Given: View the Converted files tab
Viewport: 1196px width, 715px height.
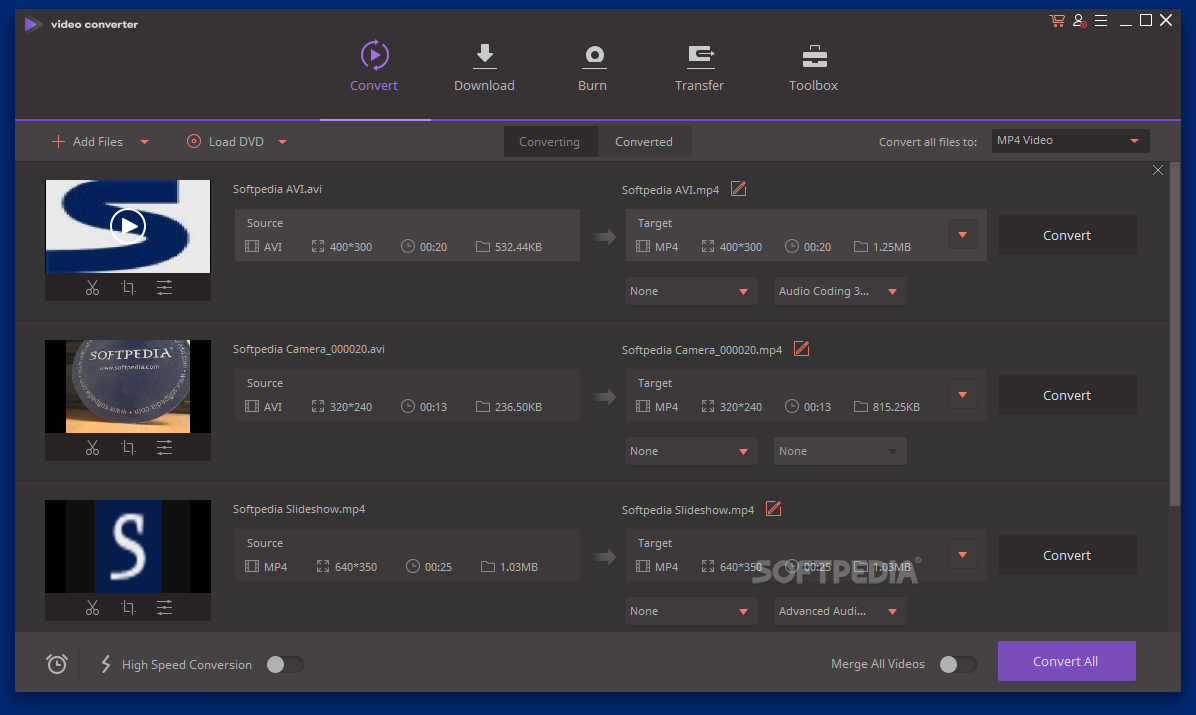Looking at the screenshot, I should [x=644, y=141].
